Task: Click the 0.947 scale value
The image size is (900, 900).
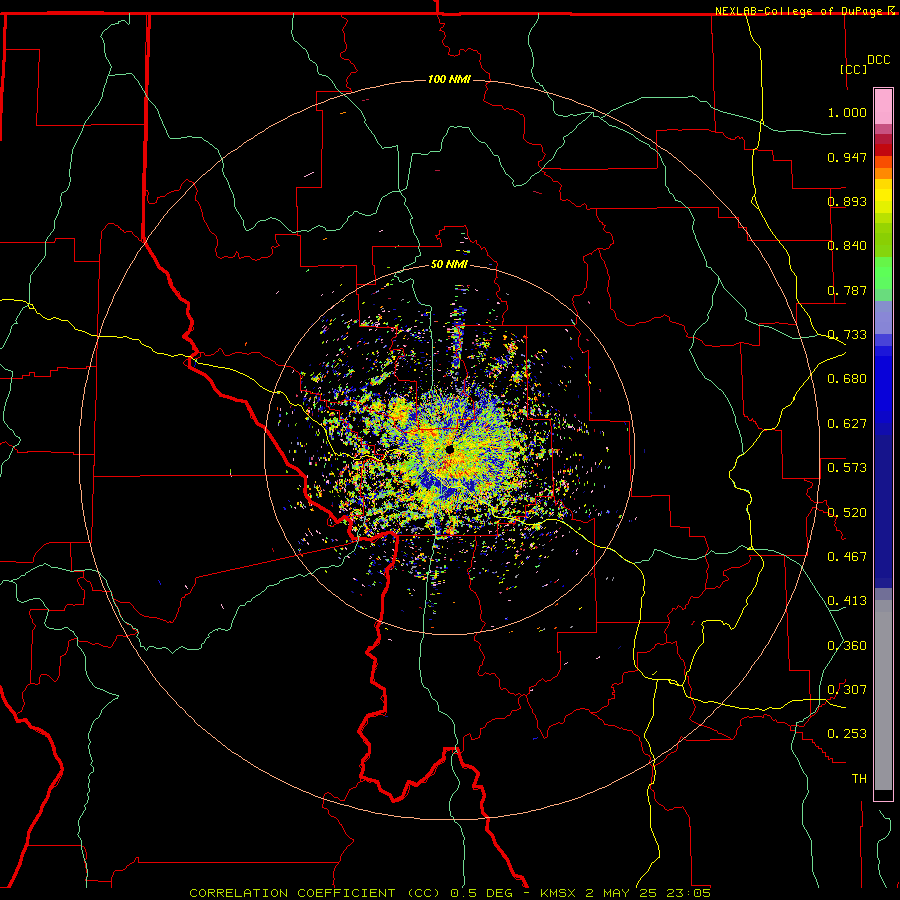Action: click(847, 157)
